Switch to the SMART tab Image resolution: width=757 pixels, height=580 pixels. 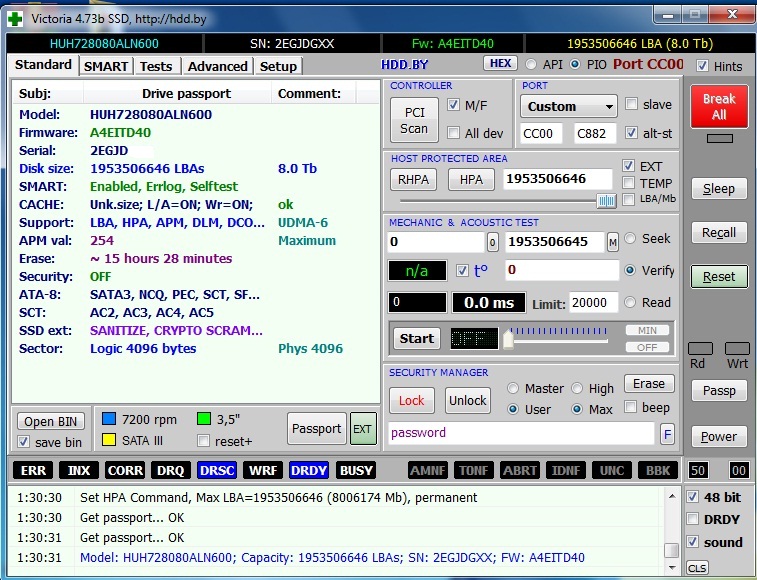tap(106, 66)
